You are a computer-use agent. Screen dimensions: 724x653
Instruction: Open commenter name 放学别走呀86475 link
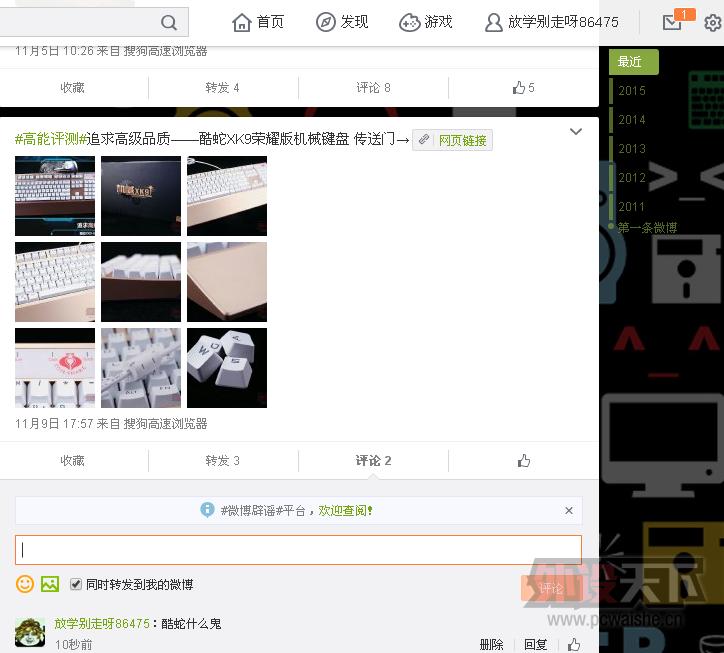point(102,623)
